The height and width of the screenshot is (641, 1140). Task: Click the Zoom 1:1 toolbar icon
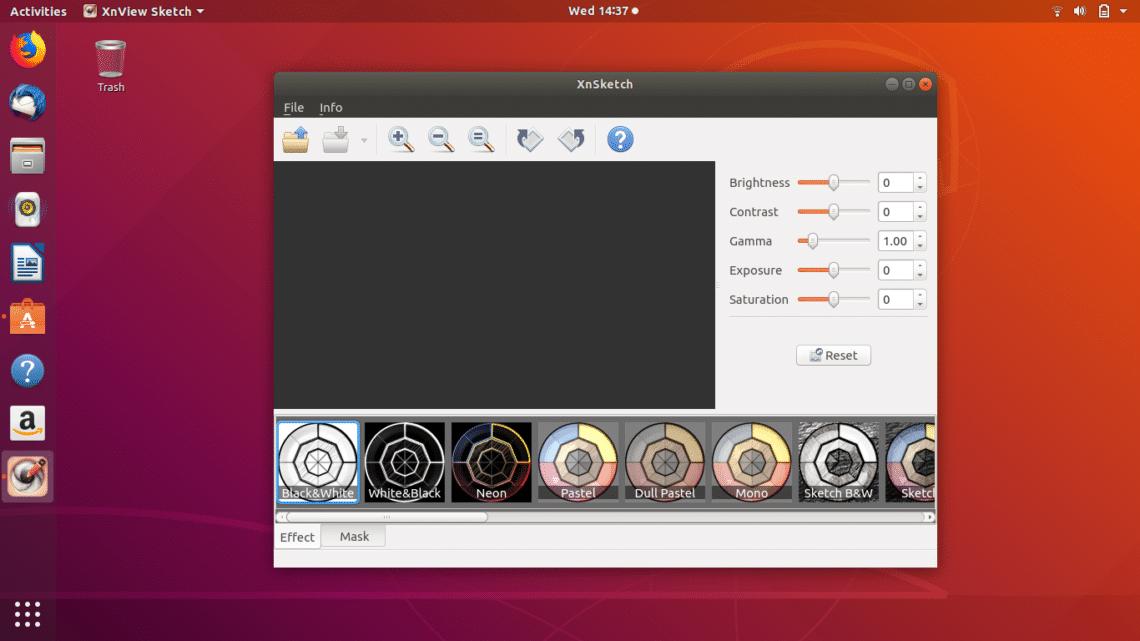click(481, 139)
